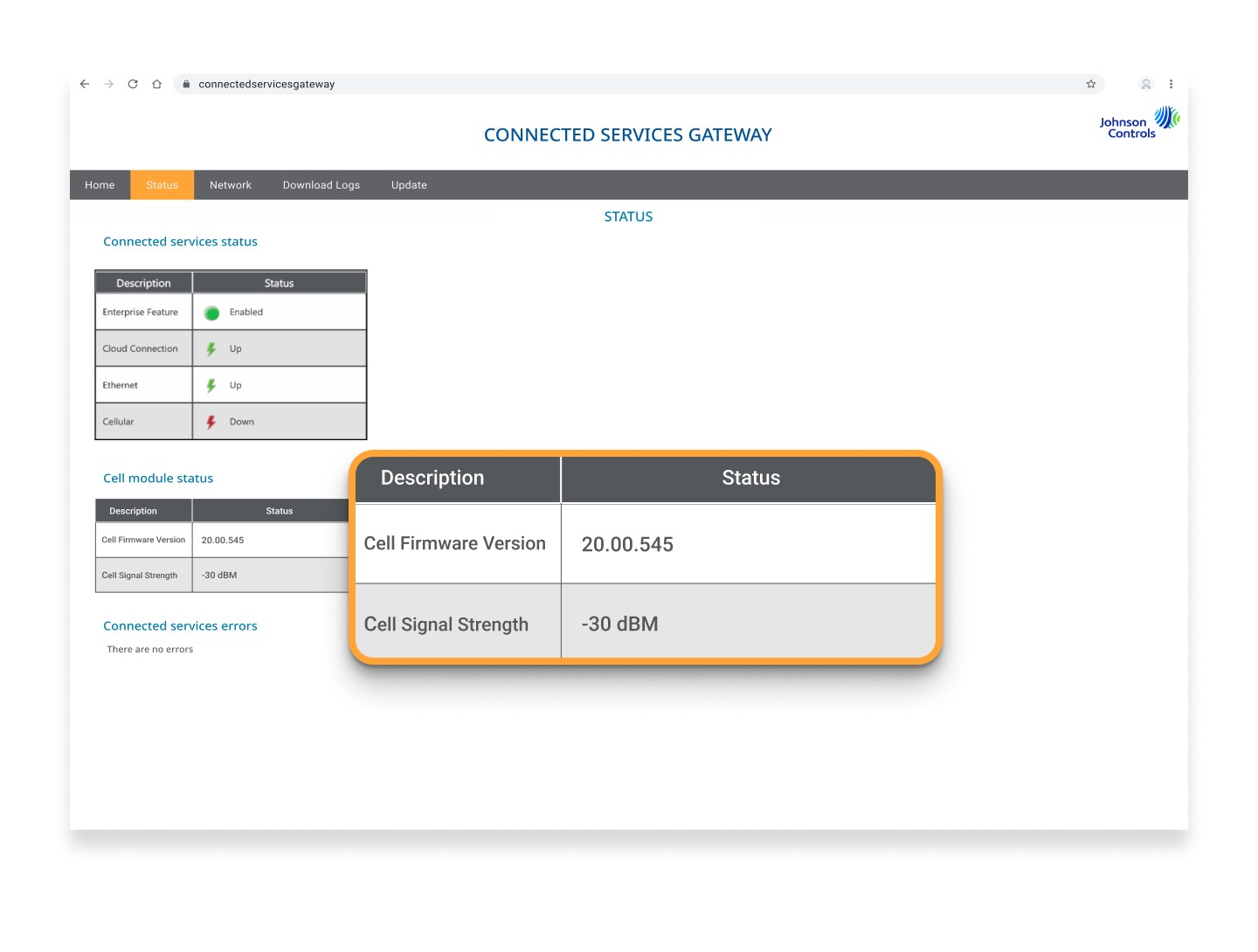Click the CONNECTED SERVICES GATEWAY title

[x=628, y=135]
